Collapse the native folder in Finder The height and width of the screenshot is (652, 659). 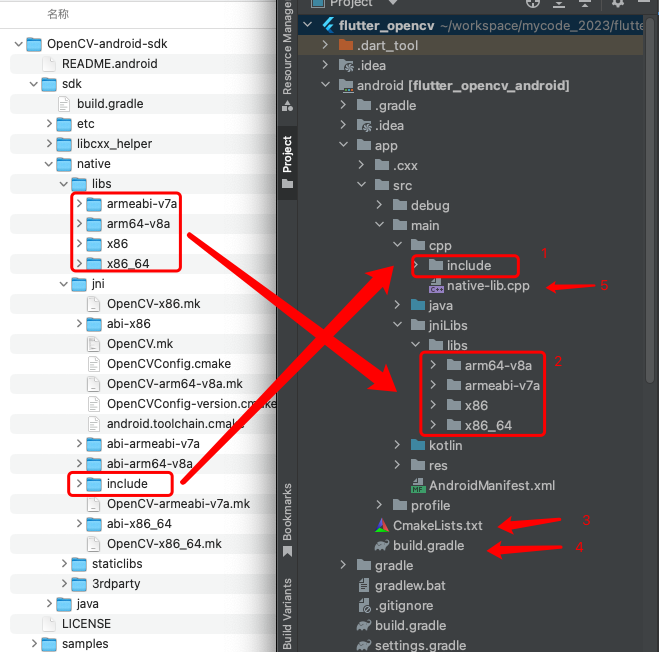click(x=49, y=164)
